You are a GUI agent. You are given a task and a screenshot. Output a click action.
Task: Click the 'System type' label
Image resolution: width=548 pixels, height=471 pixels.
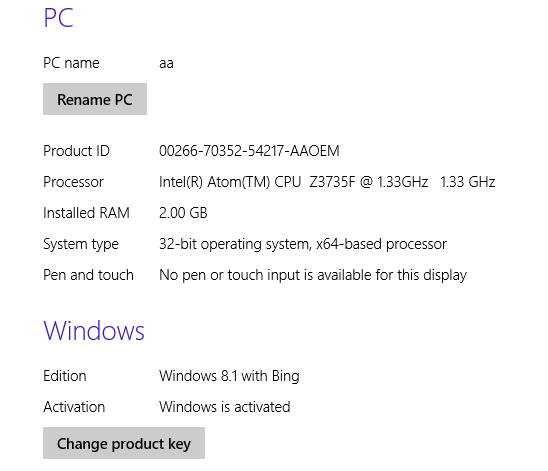(81, 244)
